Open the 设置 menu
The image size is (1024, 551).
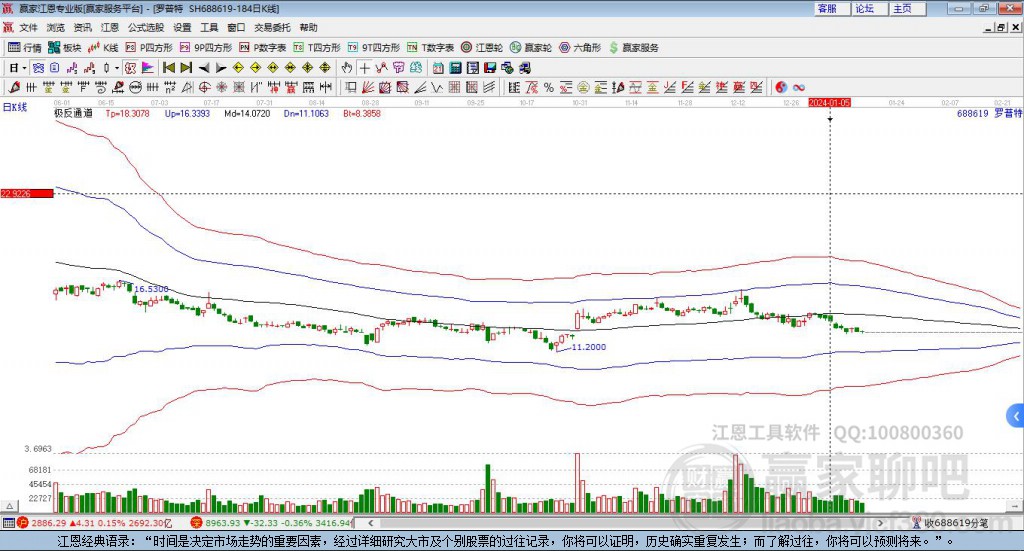[x=182, y=27]
